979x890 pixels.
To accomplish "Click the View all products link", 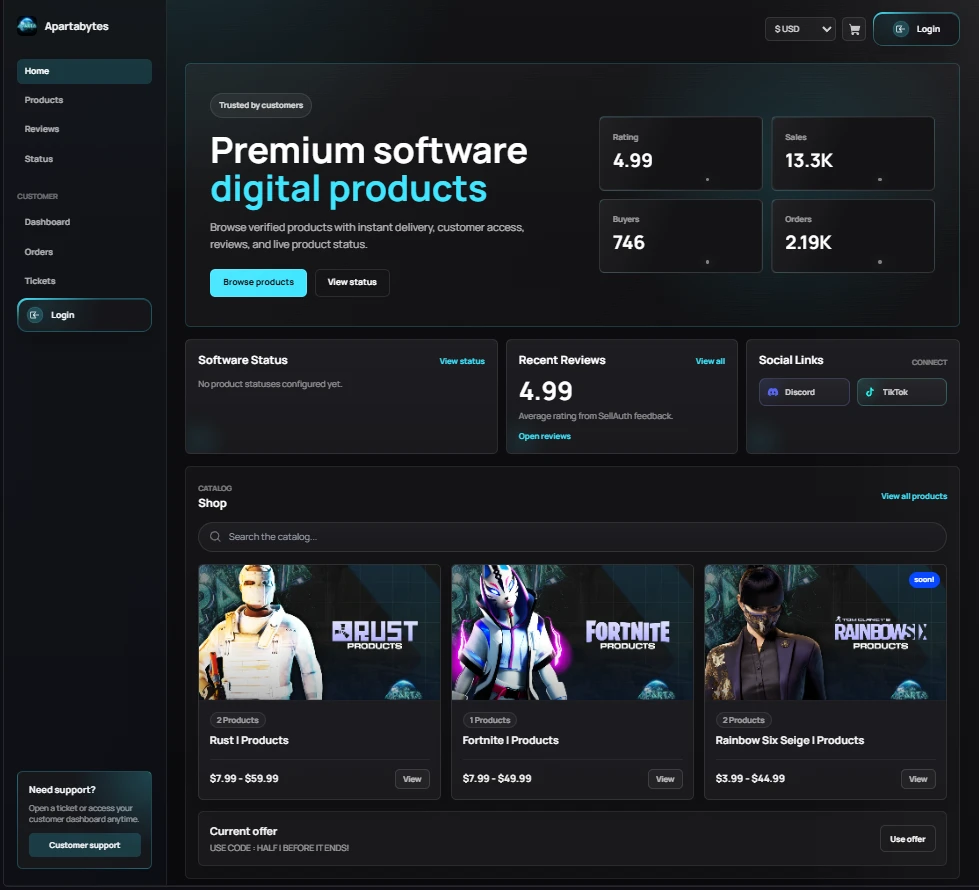I will (x=914, y=496).
